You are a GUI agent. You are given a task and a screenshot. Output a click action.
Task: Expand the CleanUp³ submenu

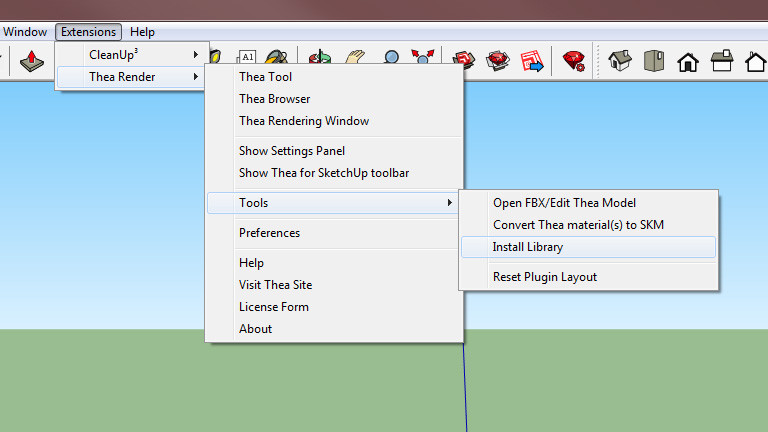click(x=131, y=54)
